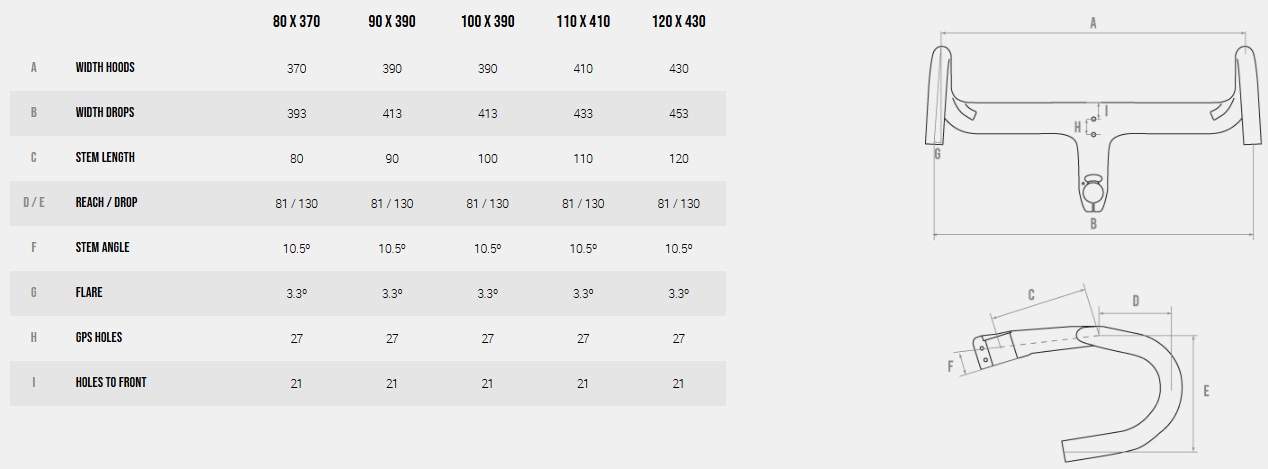1268x469 pixels.
Task: Select the stem length value 120
Action: [x=678, y=159]
